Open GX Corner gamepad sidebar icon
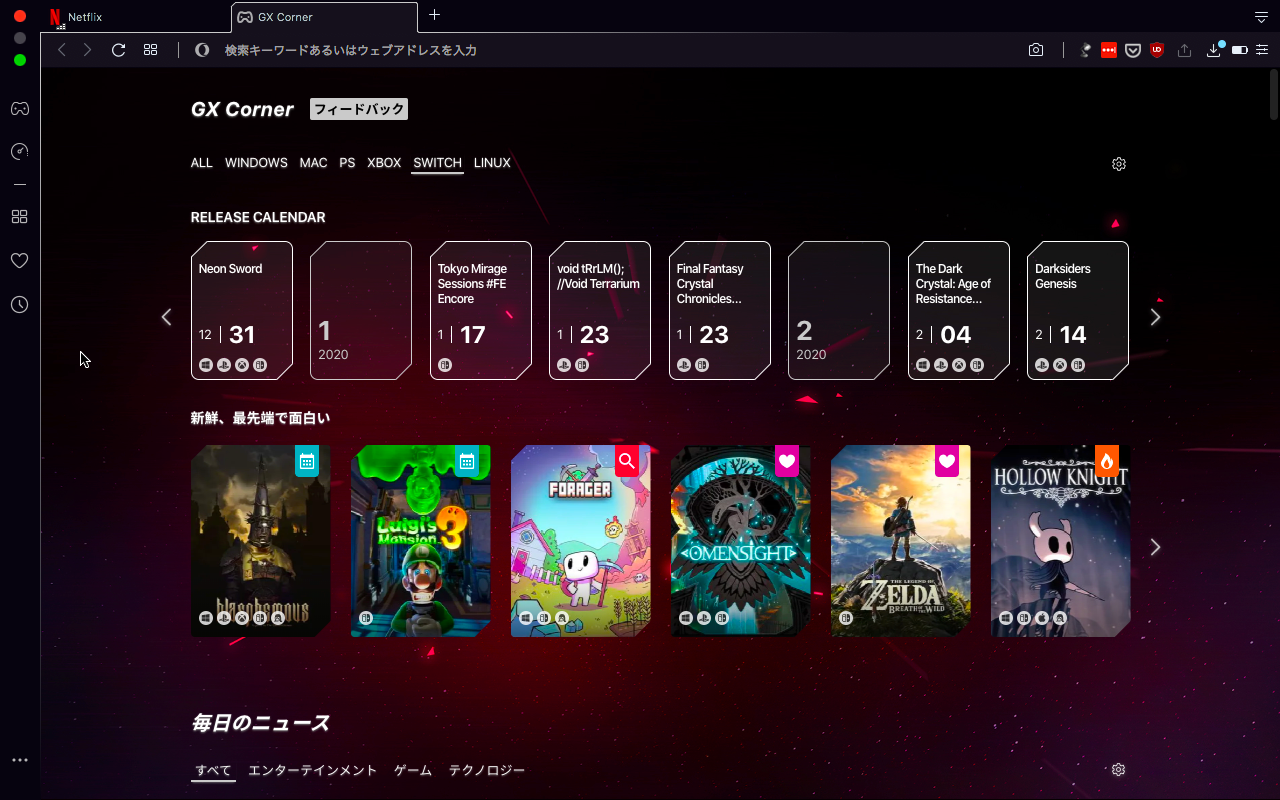 tap(19, 108)
